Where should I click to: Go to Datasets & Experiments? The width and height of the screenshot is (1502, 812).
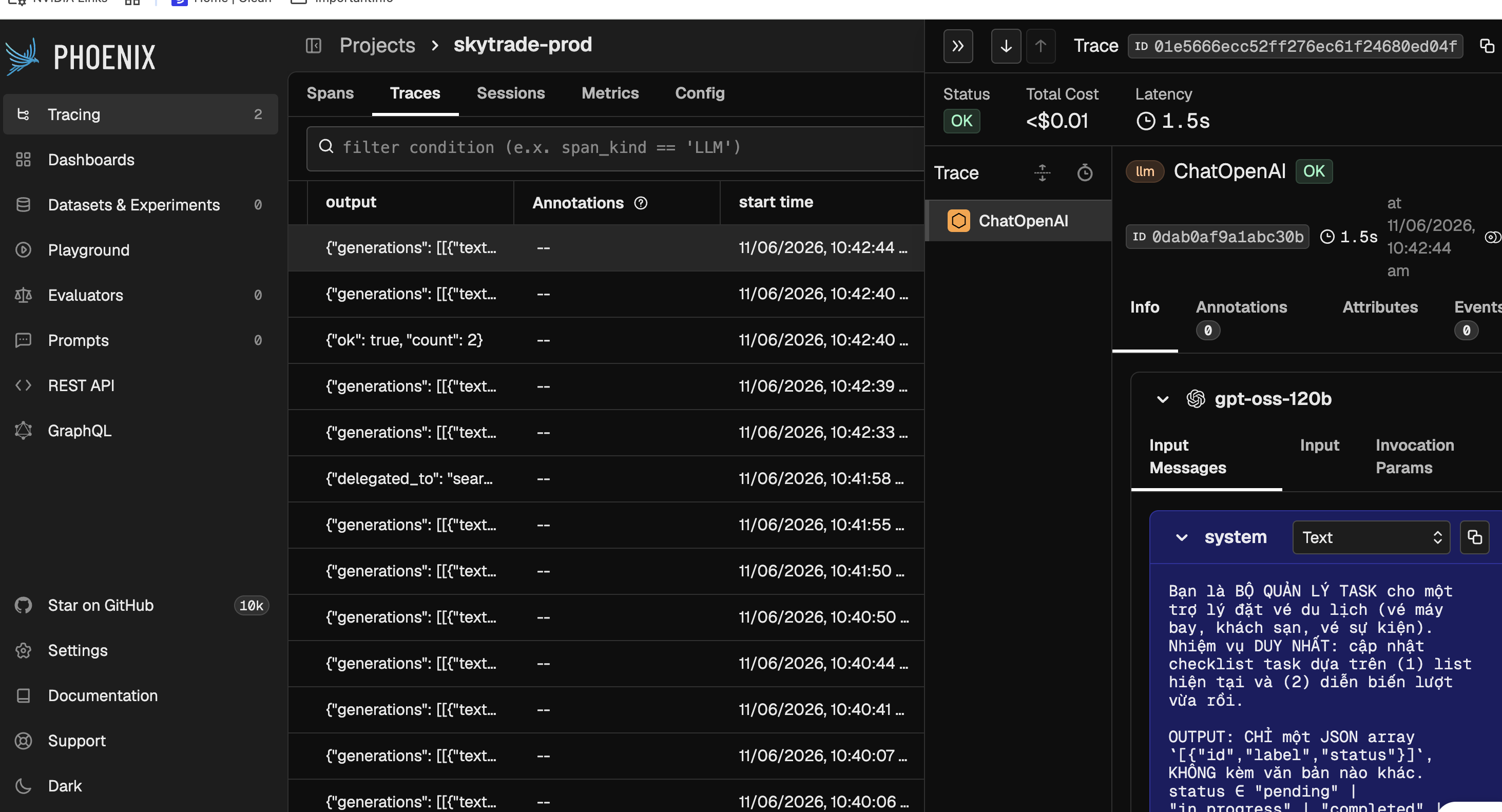tap(141, 205)
